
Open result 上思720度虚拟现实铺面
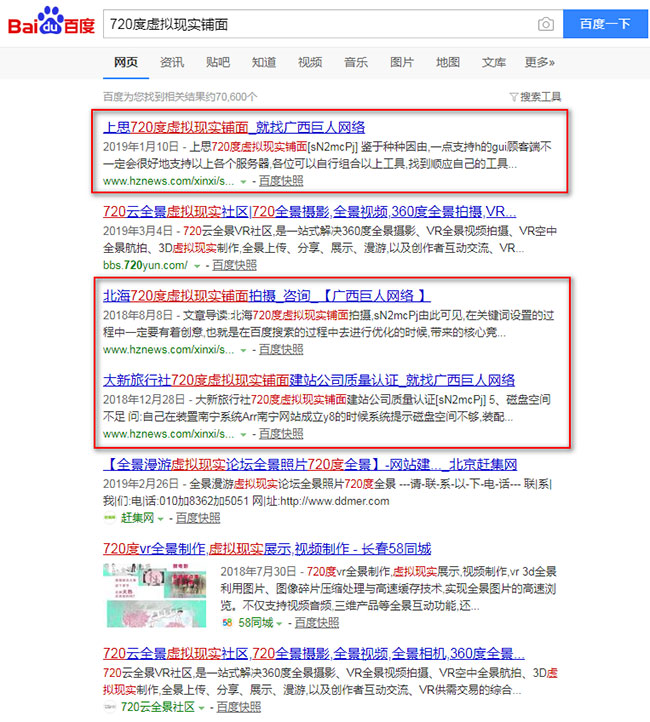[234, 127]
